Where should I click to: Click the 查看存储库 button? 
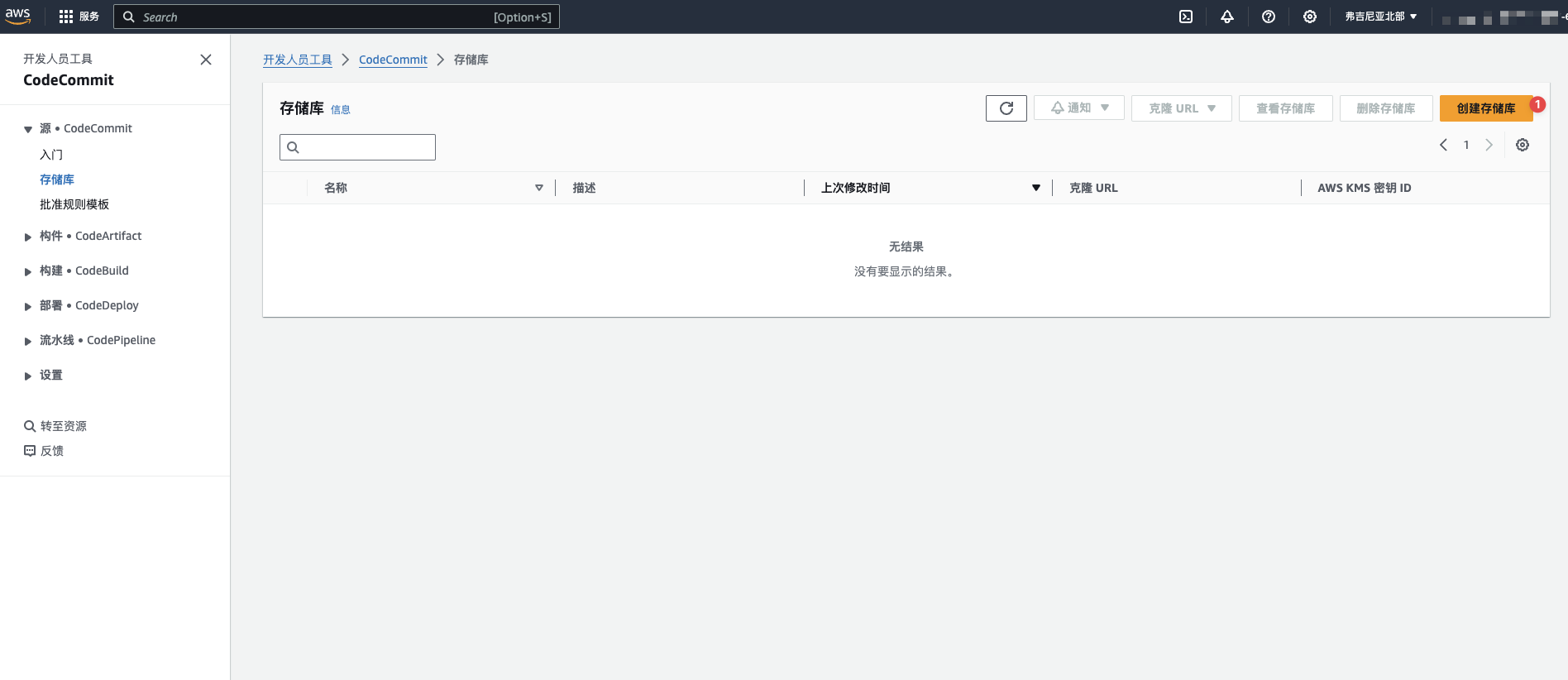tap(1286, 108)
